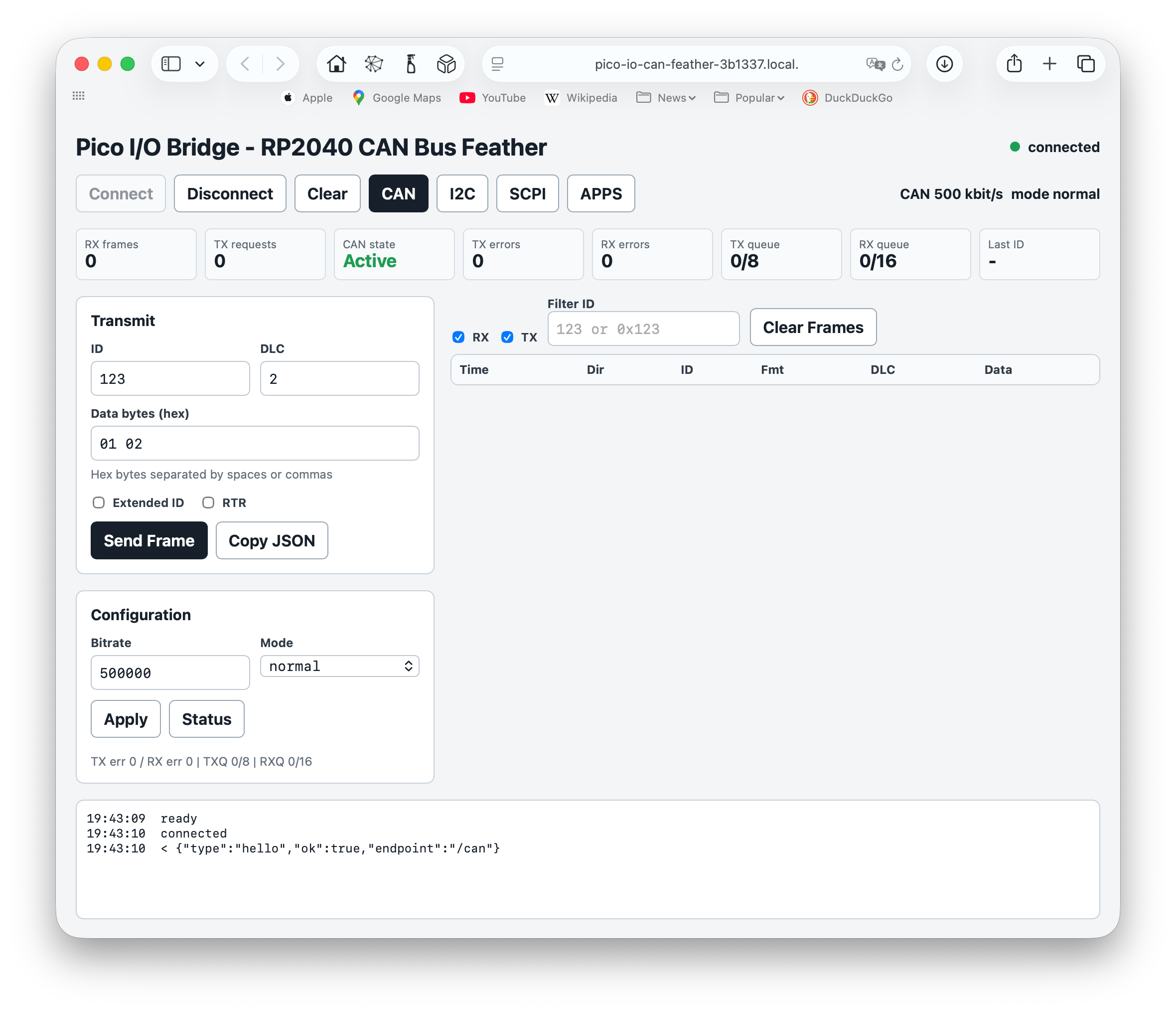The height and width of the screenshot is (1012, 1176).
Task: Switch to the APPS tab
Action: pyautogui.click(x=601, y=193)
